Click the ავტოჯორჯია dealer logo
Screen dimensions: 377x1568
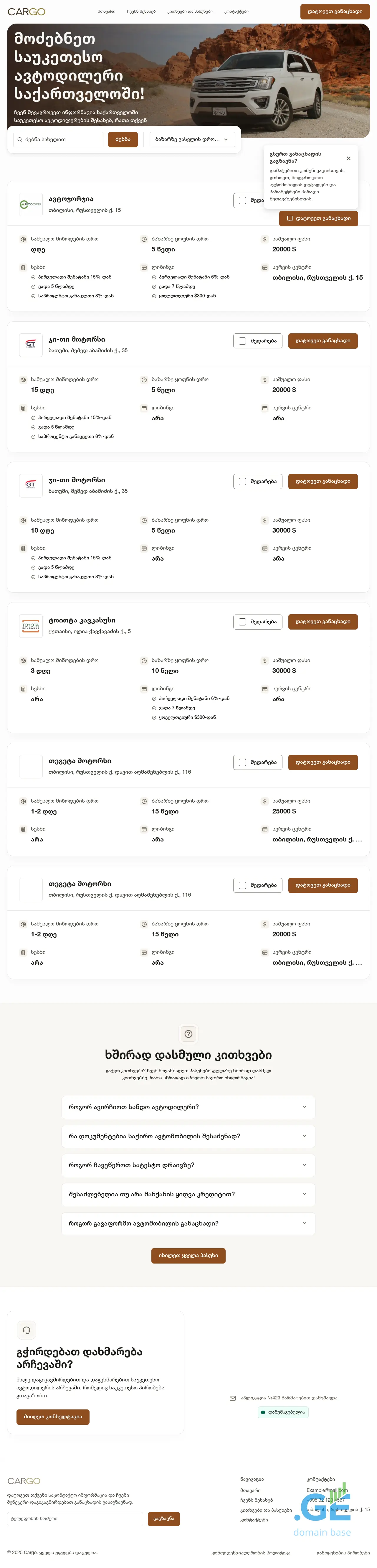pyautogui.click(x=30, y=205)
